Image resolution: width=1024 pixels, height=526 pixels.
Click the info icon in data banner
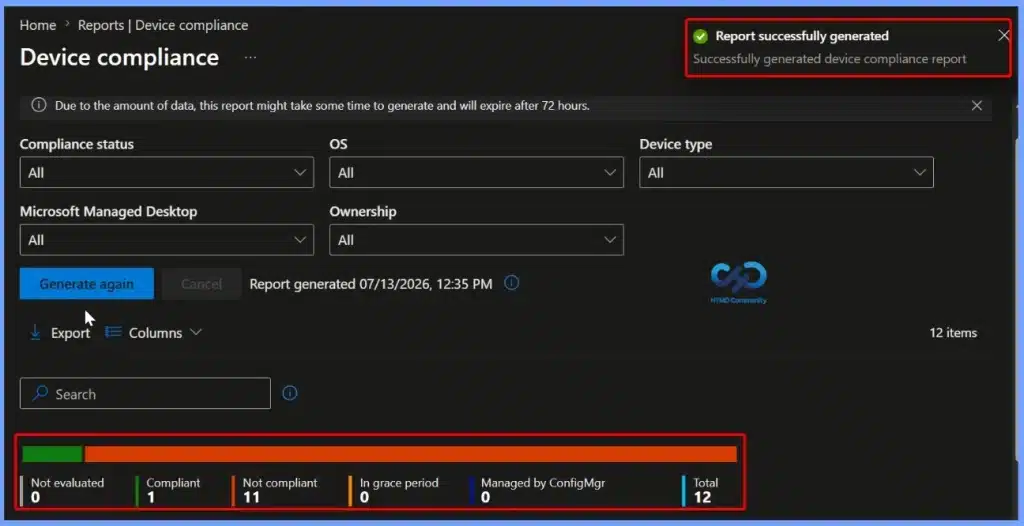[39, 105]
